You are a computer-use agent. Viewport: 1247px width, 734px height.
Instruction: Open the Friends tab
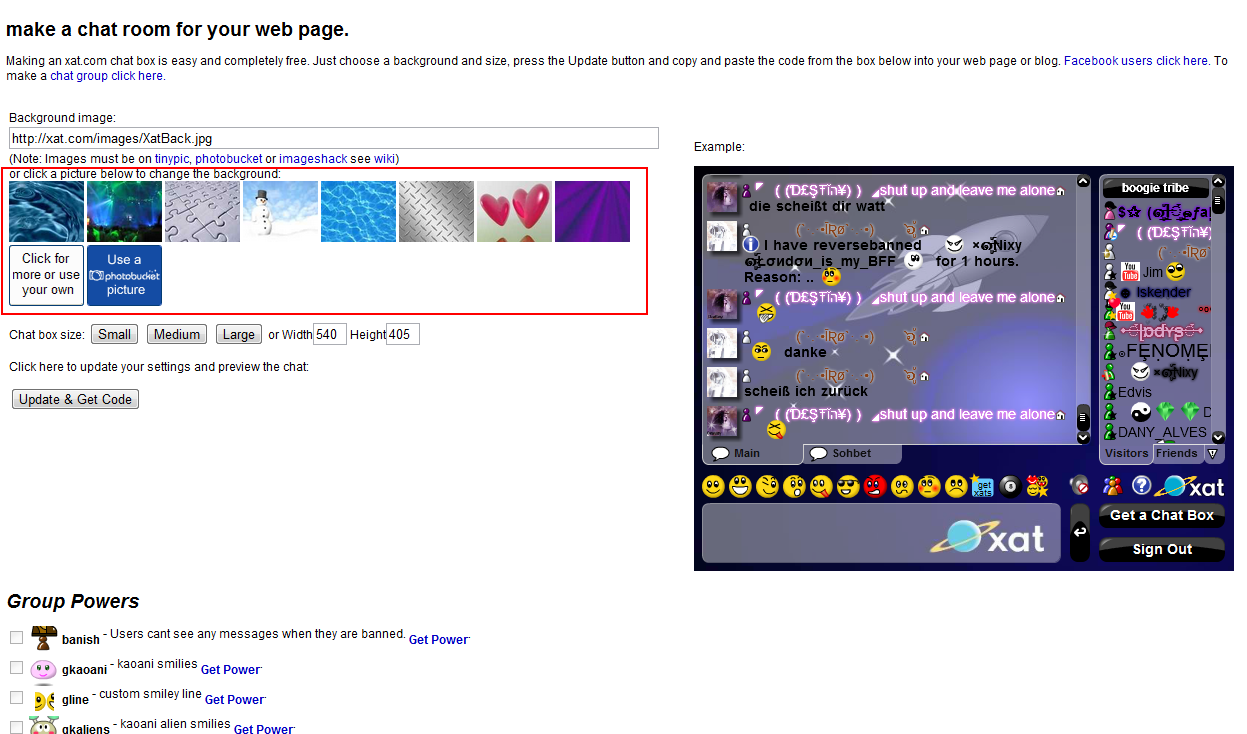1178,452
